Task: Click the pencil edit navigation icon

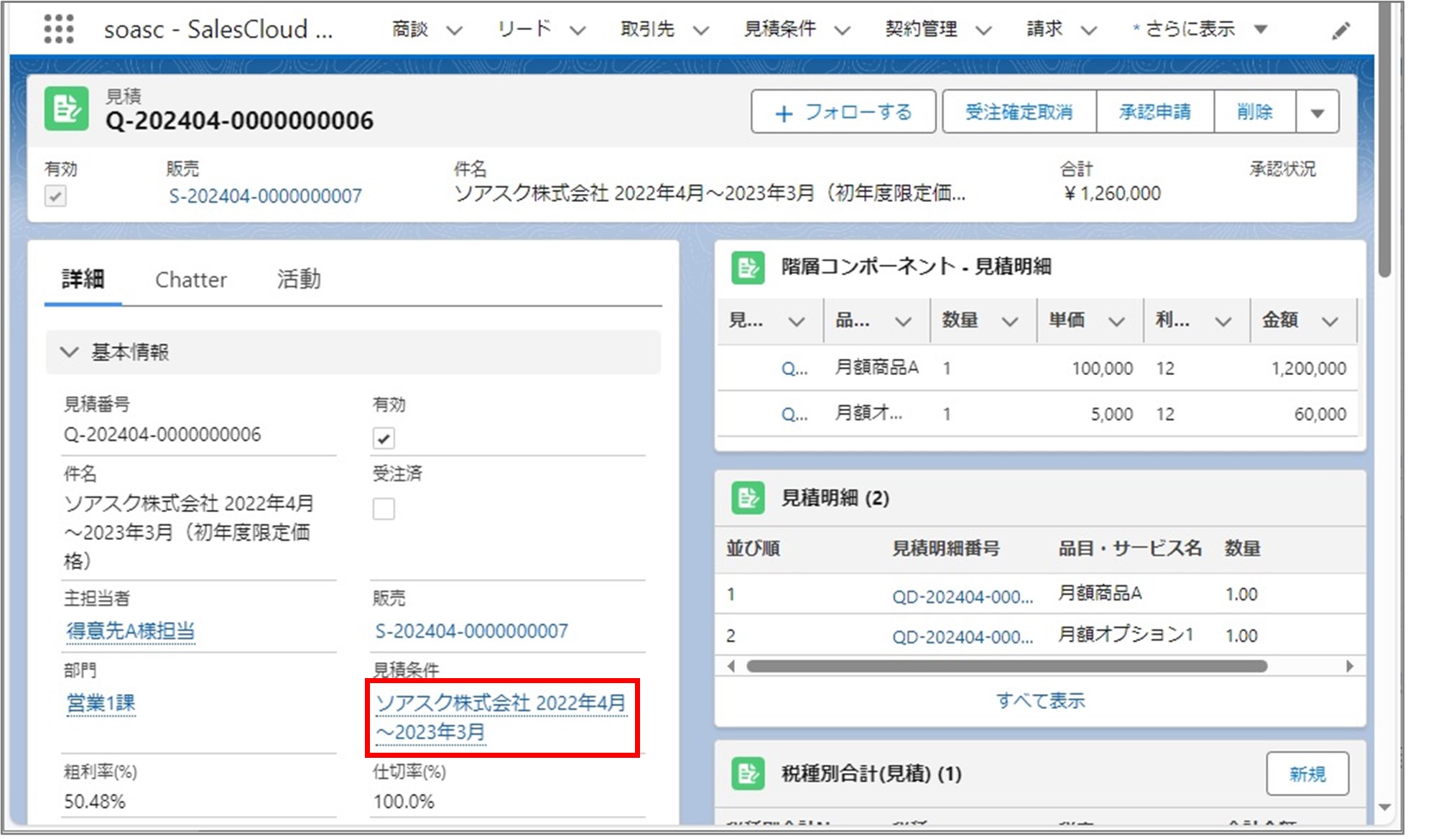Action: 1340,30
